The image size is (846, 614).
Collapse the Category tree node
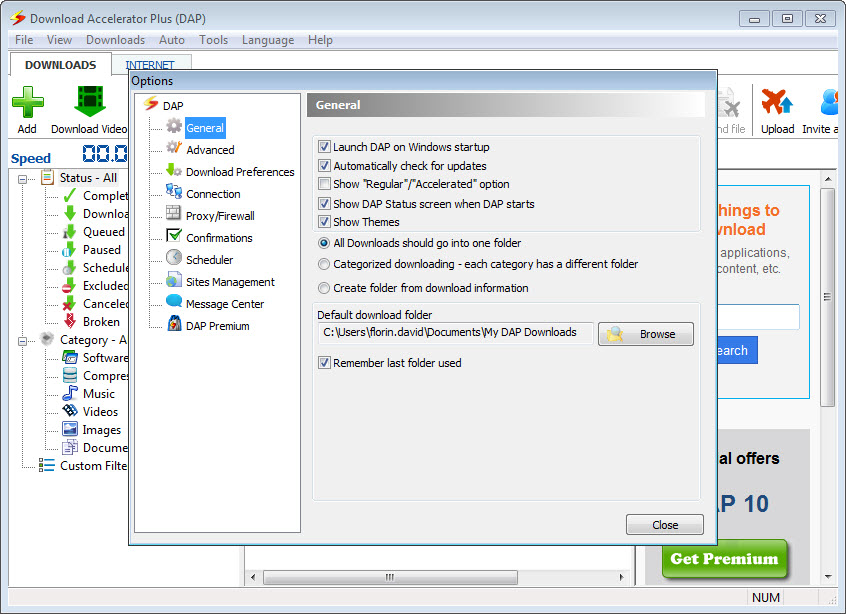(23, 341)
